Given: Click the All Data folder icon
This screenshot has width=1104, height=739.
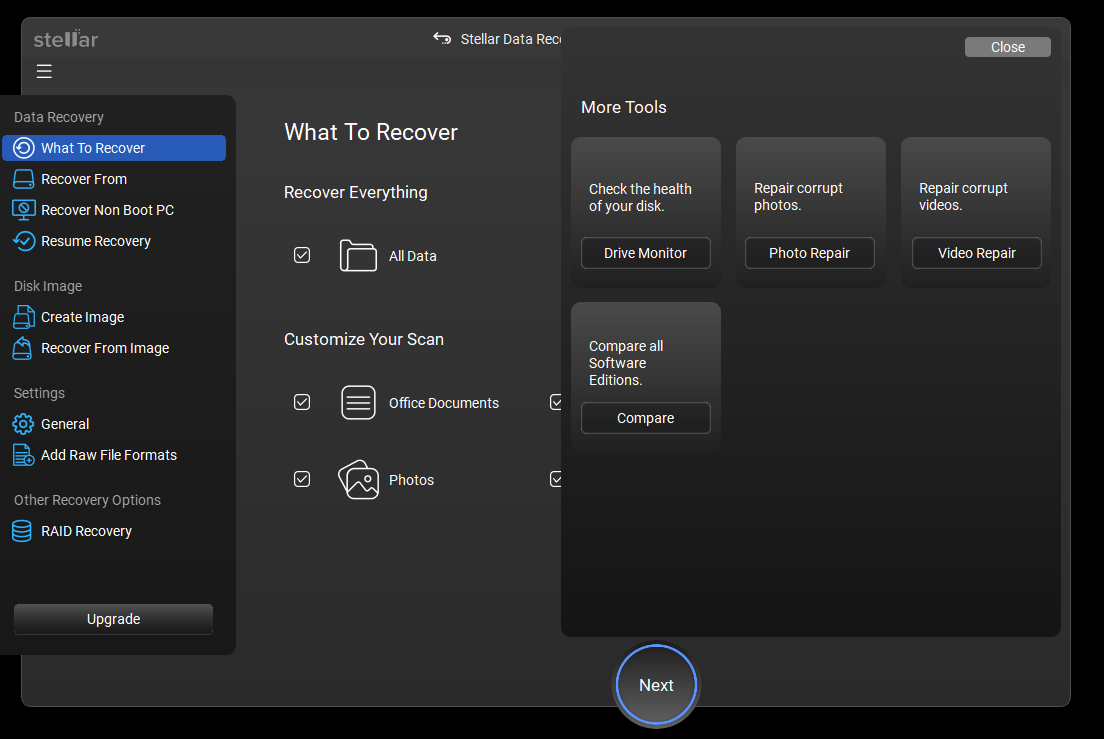Looking at the screenshot, I should pos(358,255).
